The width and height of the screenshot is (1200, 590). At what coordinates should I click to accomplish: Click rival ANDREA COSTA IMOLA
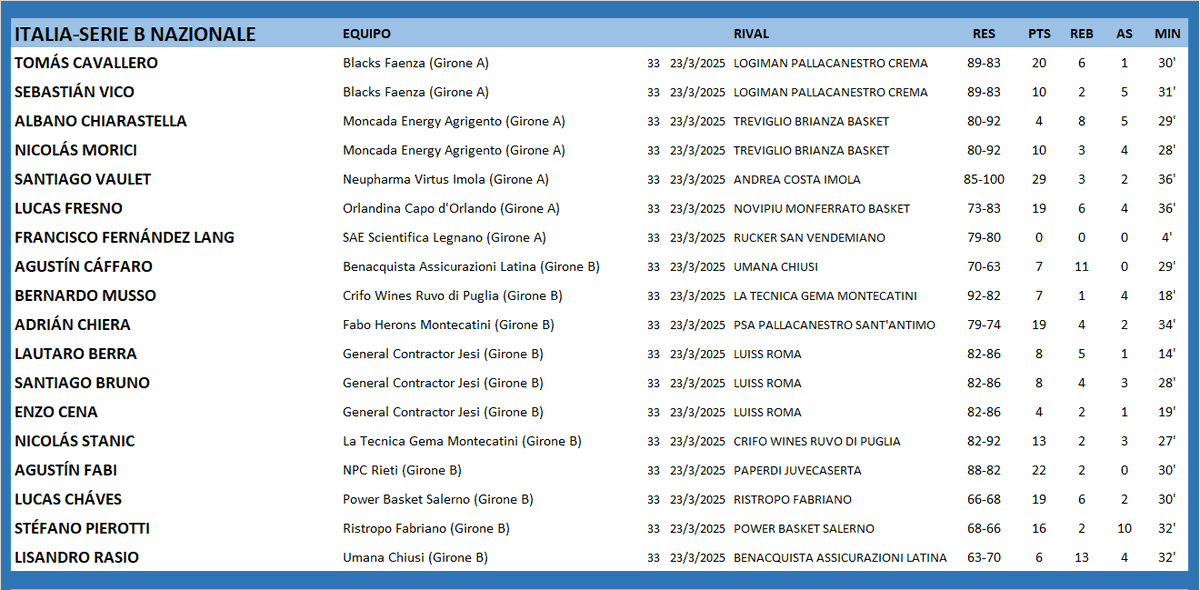(797, 179)
